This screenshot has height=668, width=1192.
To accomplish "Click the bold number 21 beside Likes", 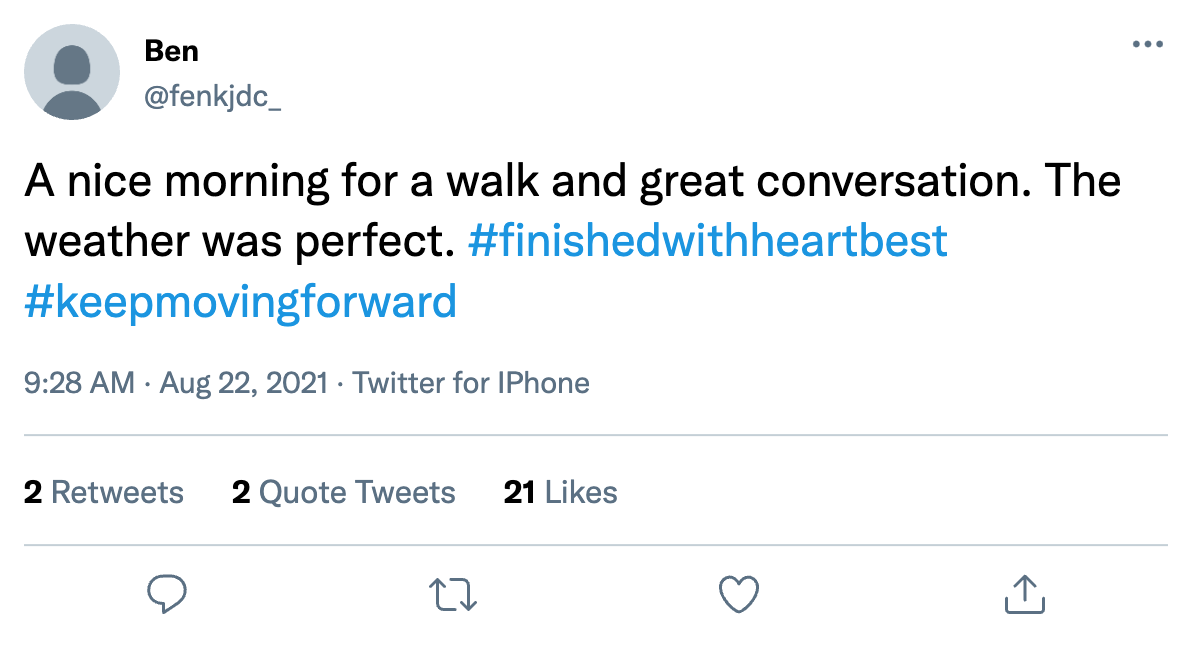I will 519,492.
